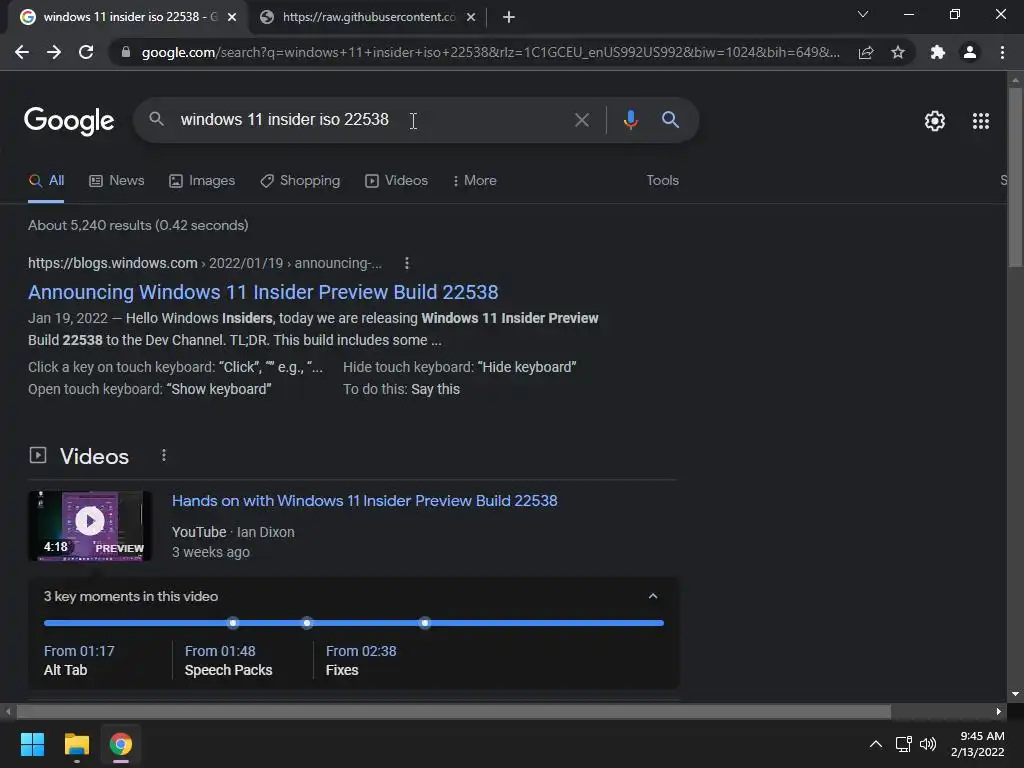Viewport: 1024px width, 768px height.
Task: Reload the current Google page
Action: pyautogui.click(x=86, y=52)
